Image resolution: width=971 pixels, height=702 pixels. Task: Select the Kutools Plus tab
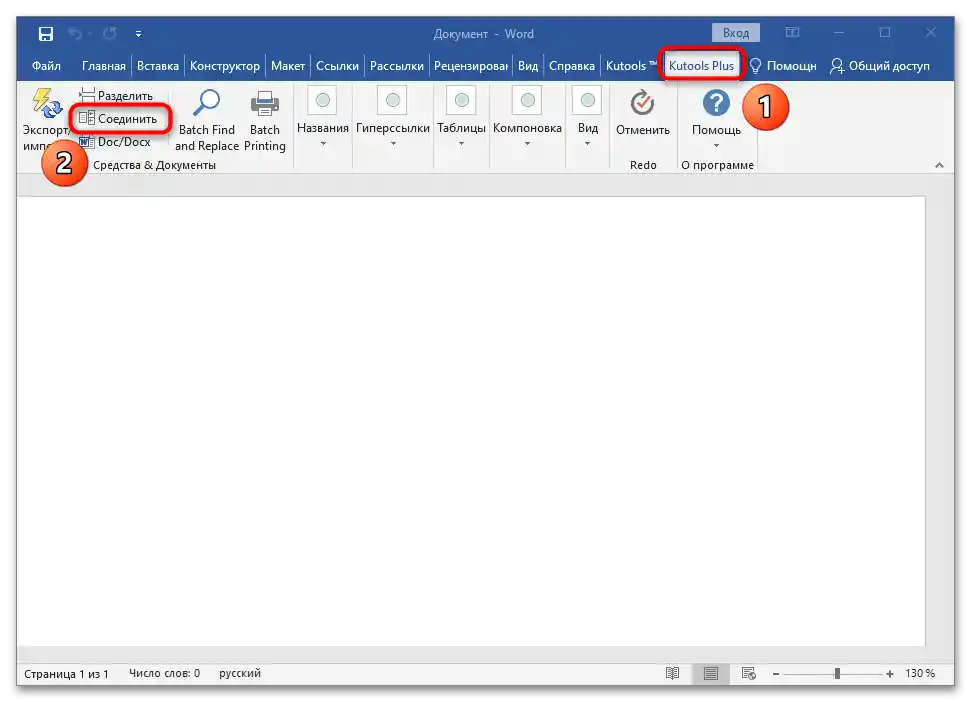[702, 66]
